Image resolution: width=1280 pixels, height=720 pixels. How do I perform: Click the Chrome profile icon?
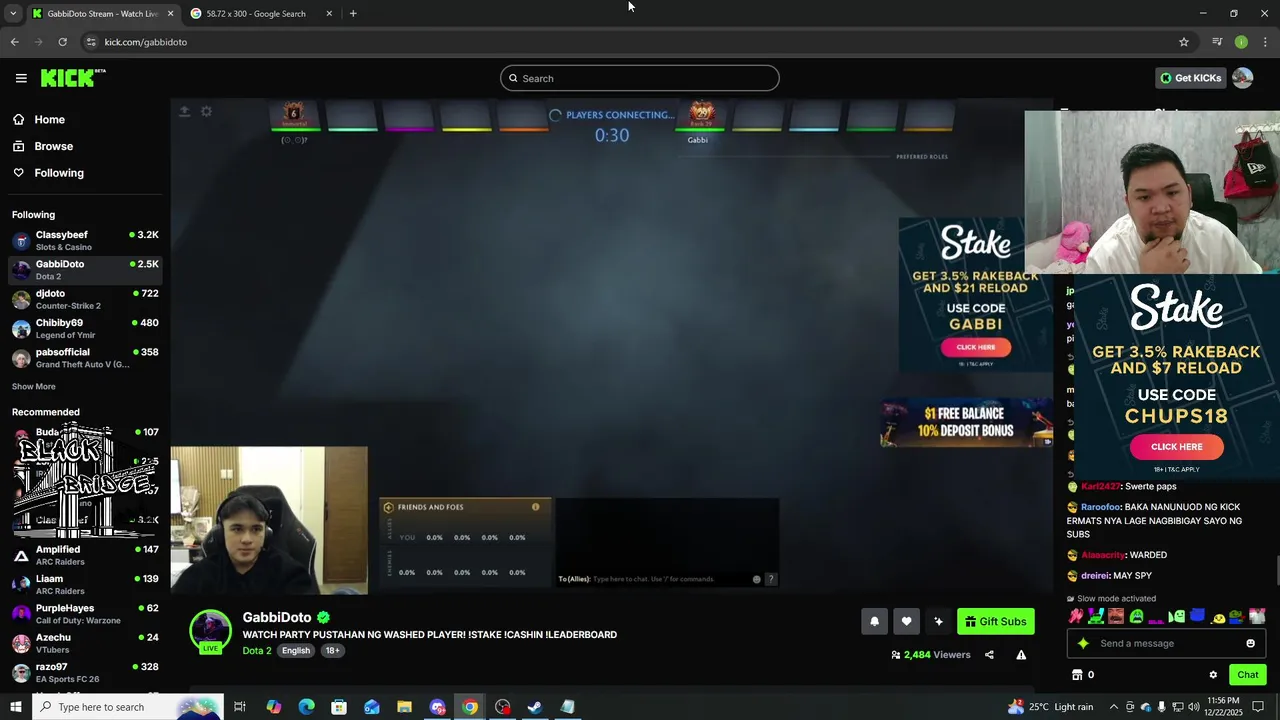tap(1241, 42)
